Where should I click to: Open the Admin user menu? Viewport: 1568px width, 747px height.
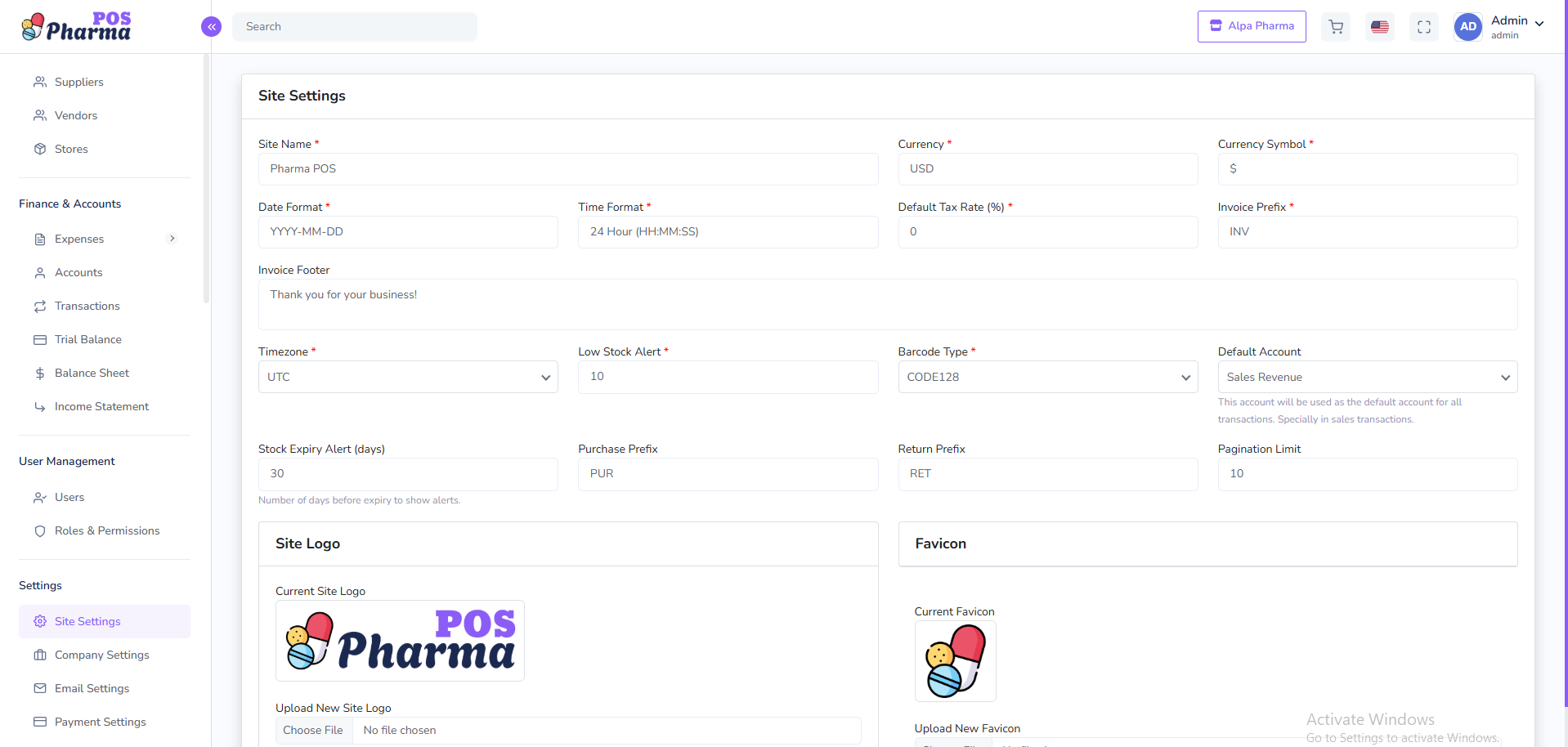(x=1517, y=26)
